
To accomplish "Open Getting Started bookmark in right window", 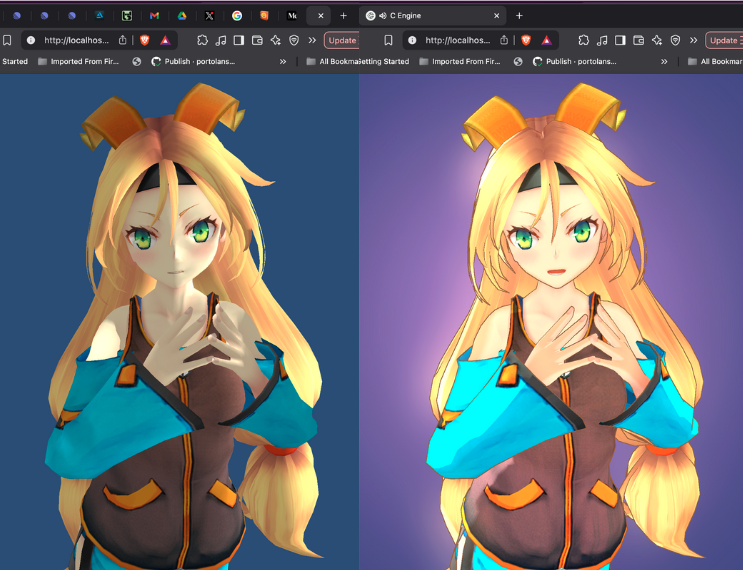I will point(384,62).
